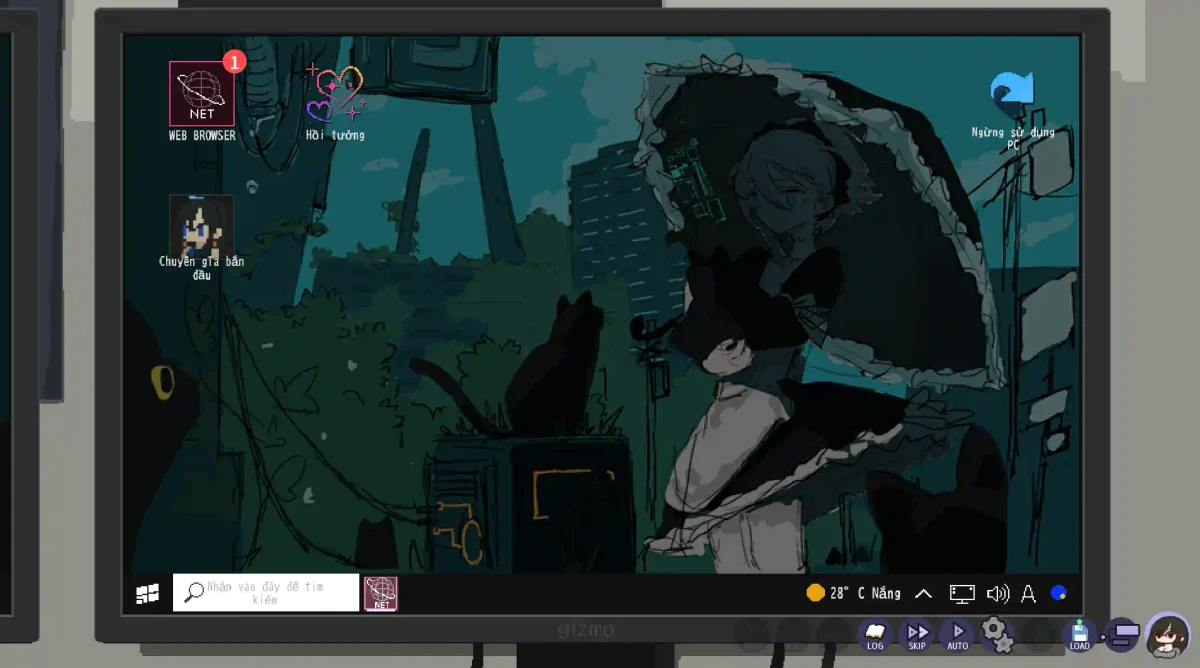Click the blue circle notification tray icon
The image size is (1200, 668).
1058,593
